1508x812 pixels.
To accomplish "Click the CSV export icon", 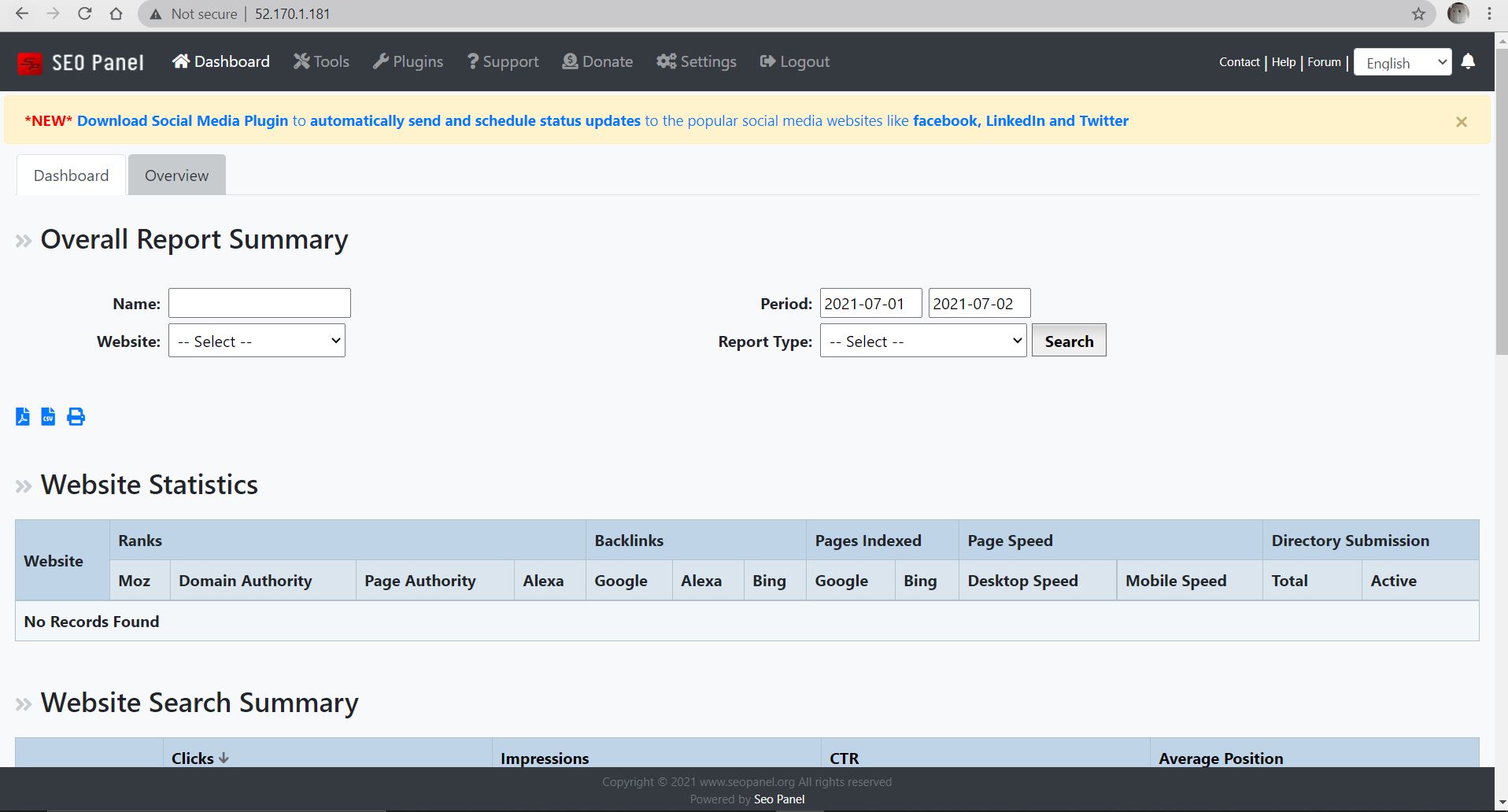I will coord(48,416).
